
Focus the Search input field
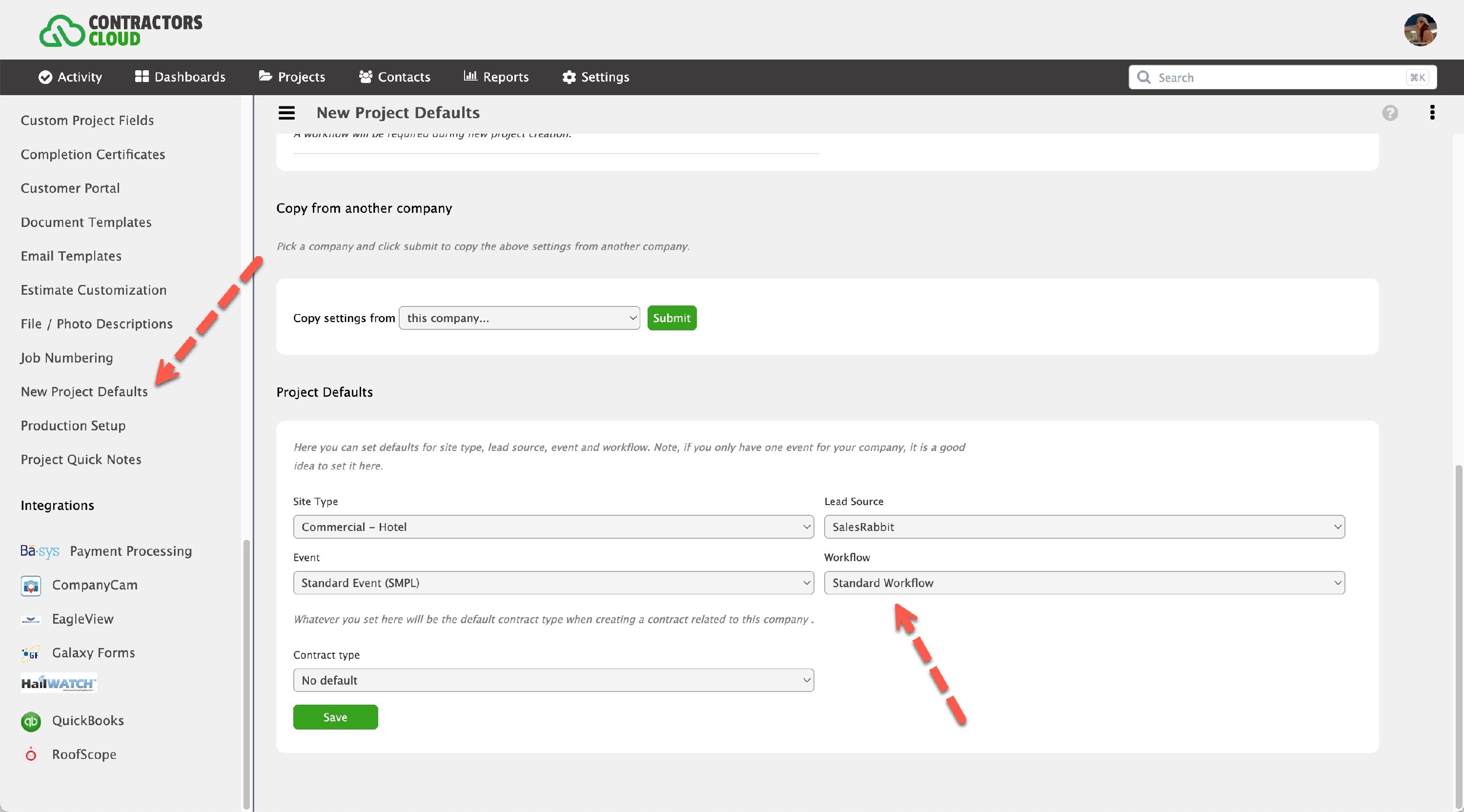pos(1282,77)
